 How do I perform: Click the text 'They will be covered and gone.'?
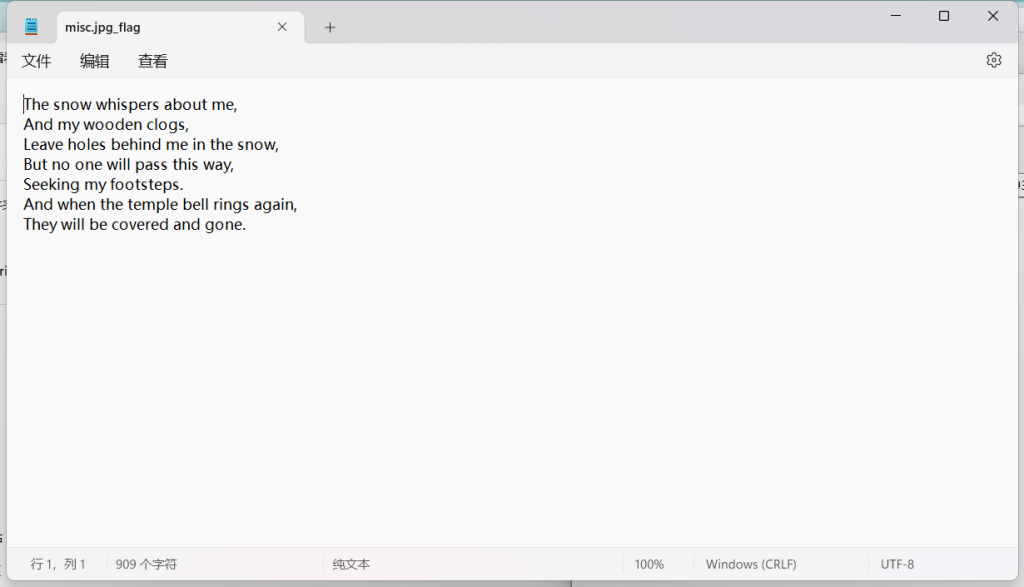[x=134, y=224]
